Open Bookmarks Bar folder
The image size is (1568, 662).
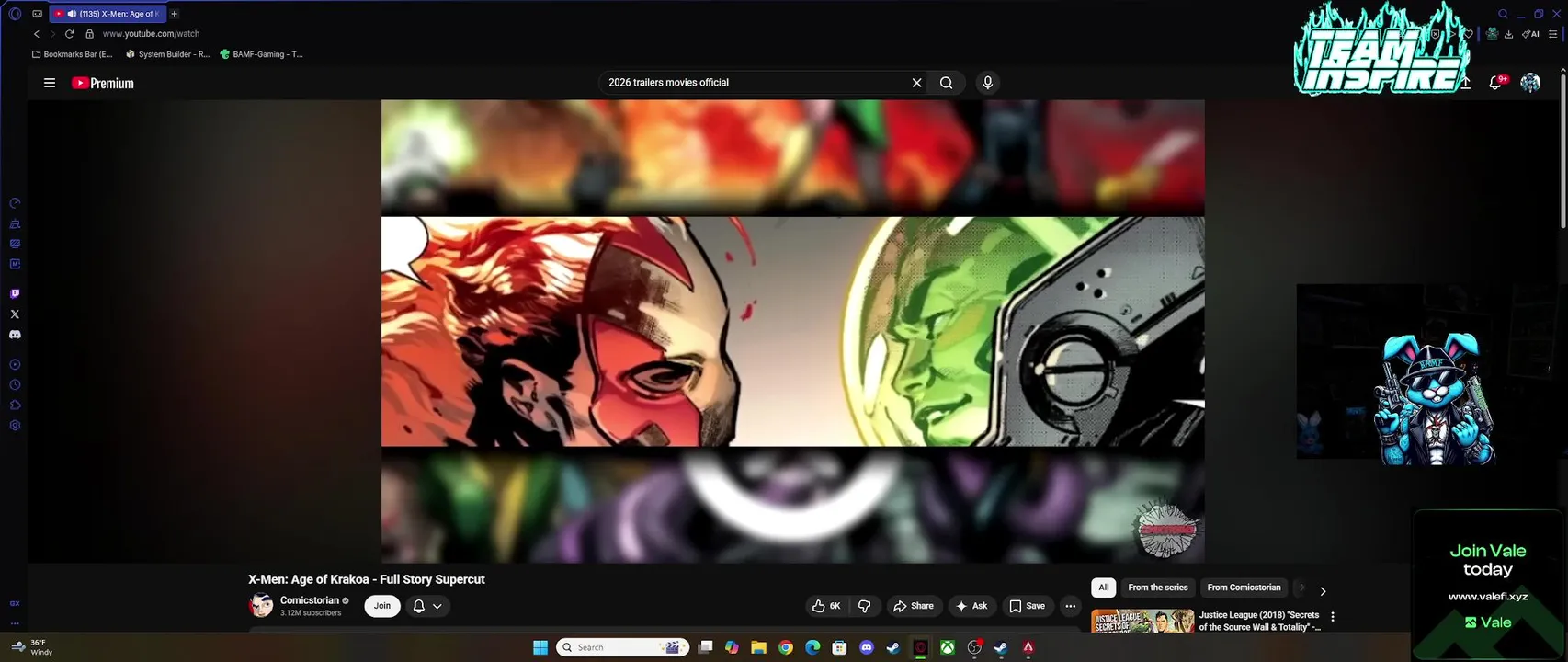[x=73, y=54]
